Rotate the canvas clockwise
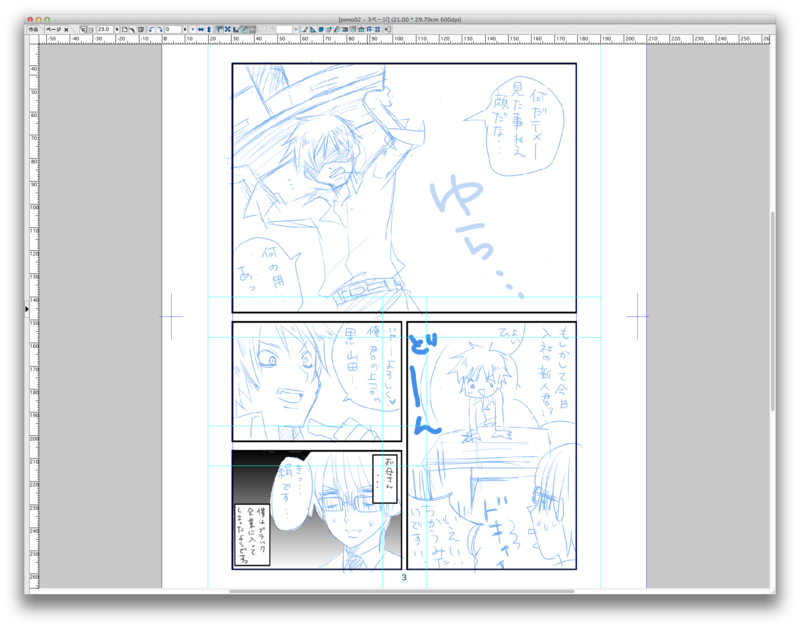This screenshot has height=628, width=800. pyautogui.click(x=160, y=30)
